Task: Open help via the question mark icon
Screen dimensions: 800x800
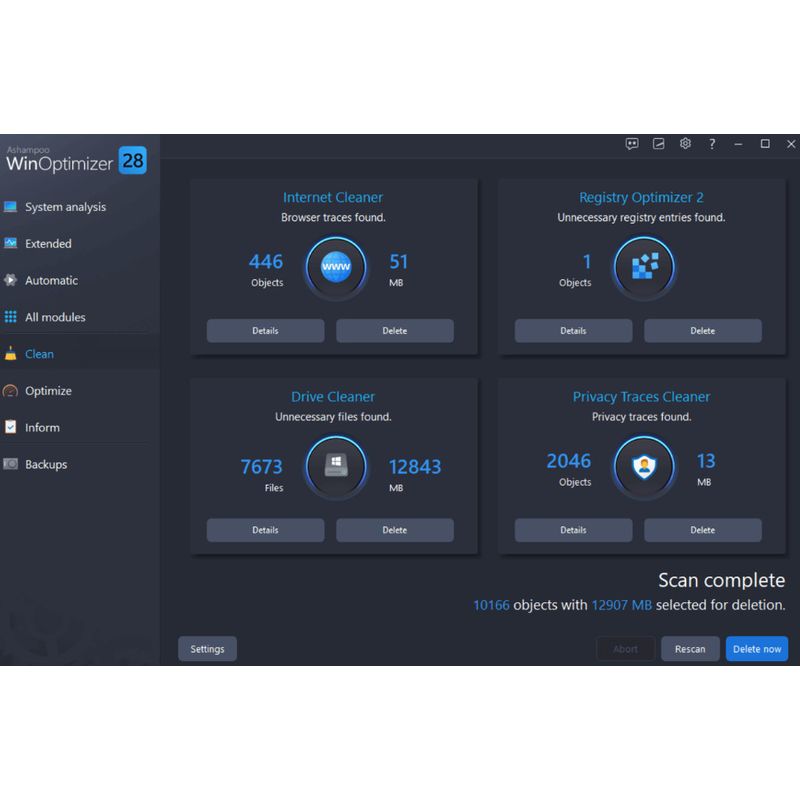Action: tap(712, 144)
